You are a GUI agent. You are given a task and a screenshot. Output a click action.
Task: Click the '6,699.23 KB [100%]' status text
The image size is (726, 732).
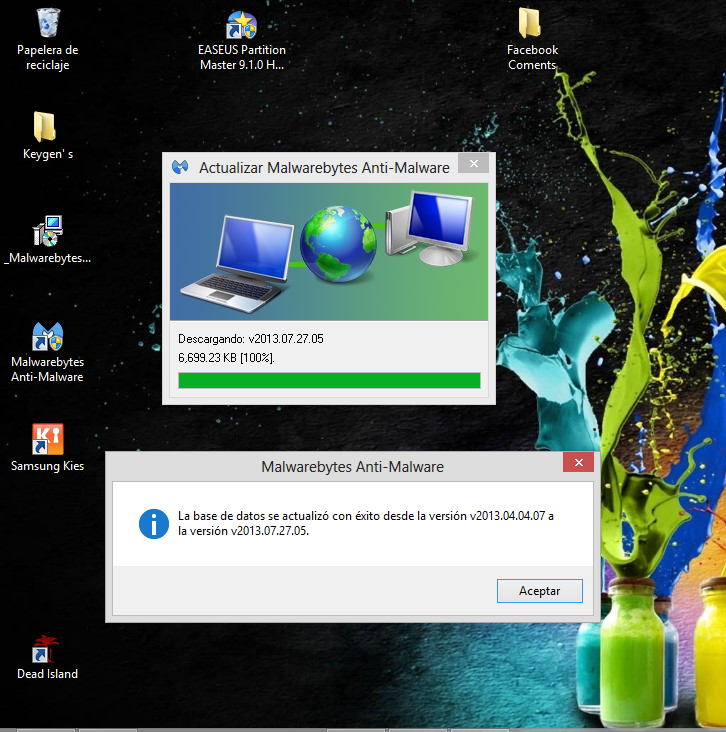click(226, 358)
